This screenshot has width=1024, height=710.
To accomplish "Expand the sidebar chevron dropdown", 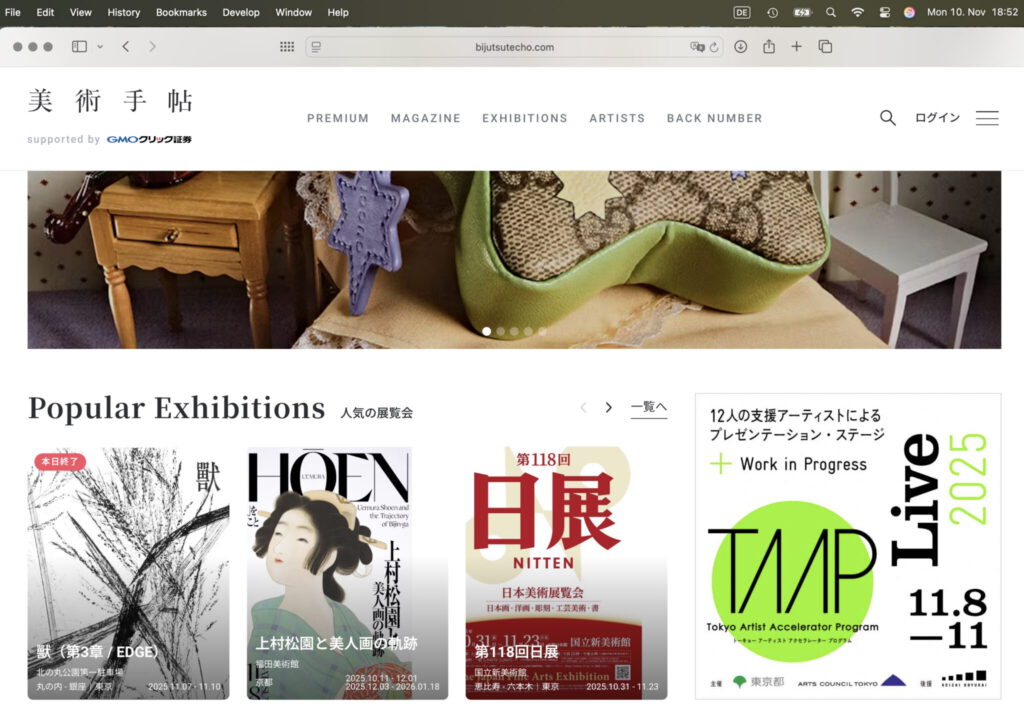I will point(98,46).
